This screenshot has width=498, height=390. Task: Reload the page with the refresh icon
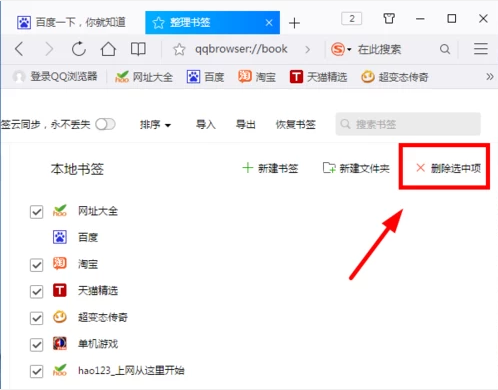(79, 49)
